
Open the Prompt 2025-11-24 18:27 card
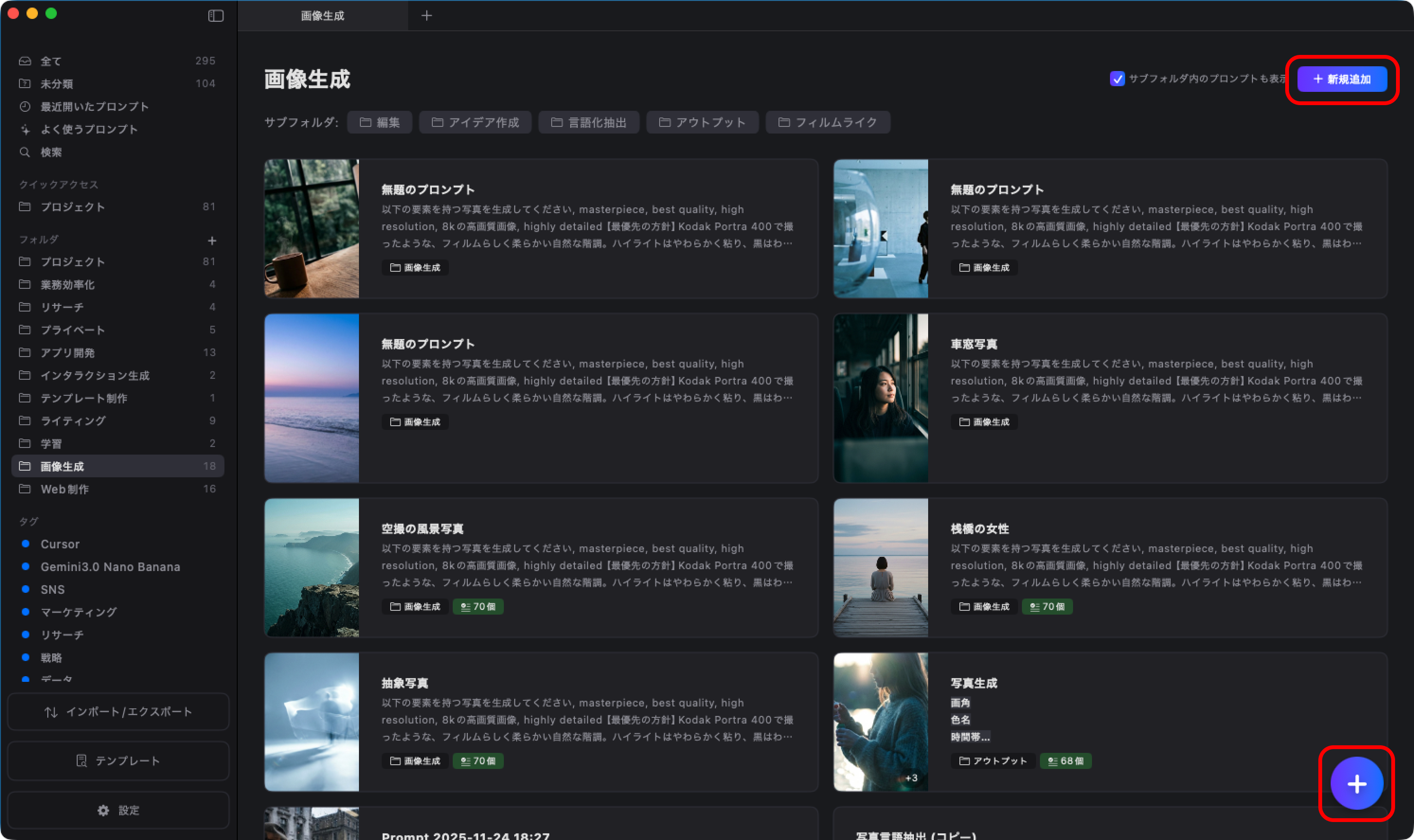pos(541,823)
